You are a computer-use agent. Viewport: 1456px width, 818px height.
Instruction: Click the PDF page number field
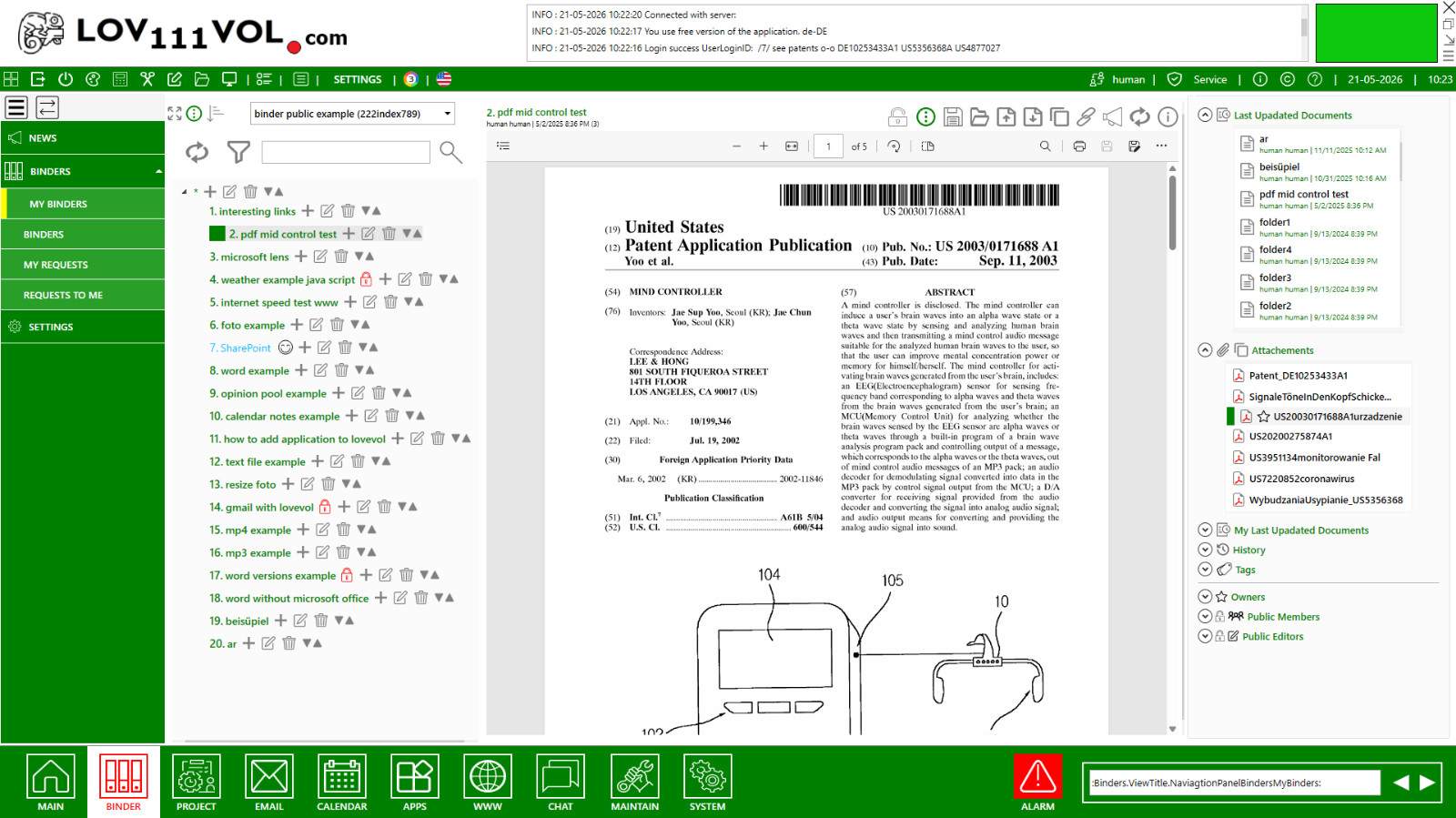828,146
